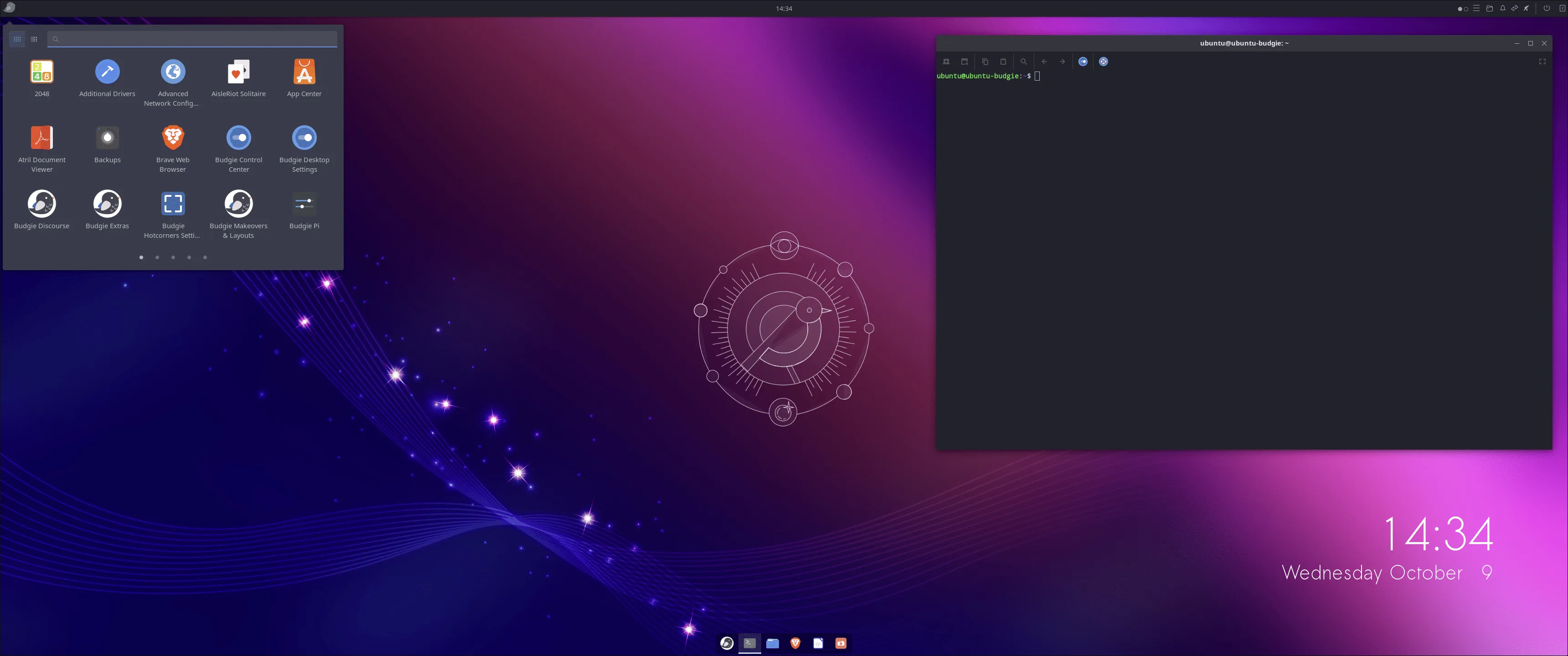The height and width of the screenshot is (656, 1568).
Task: Launch Atril Document Viewer
Action: point(41,137)
